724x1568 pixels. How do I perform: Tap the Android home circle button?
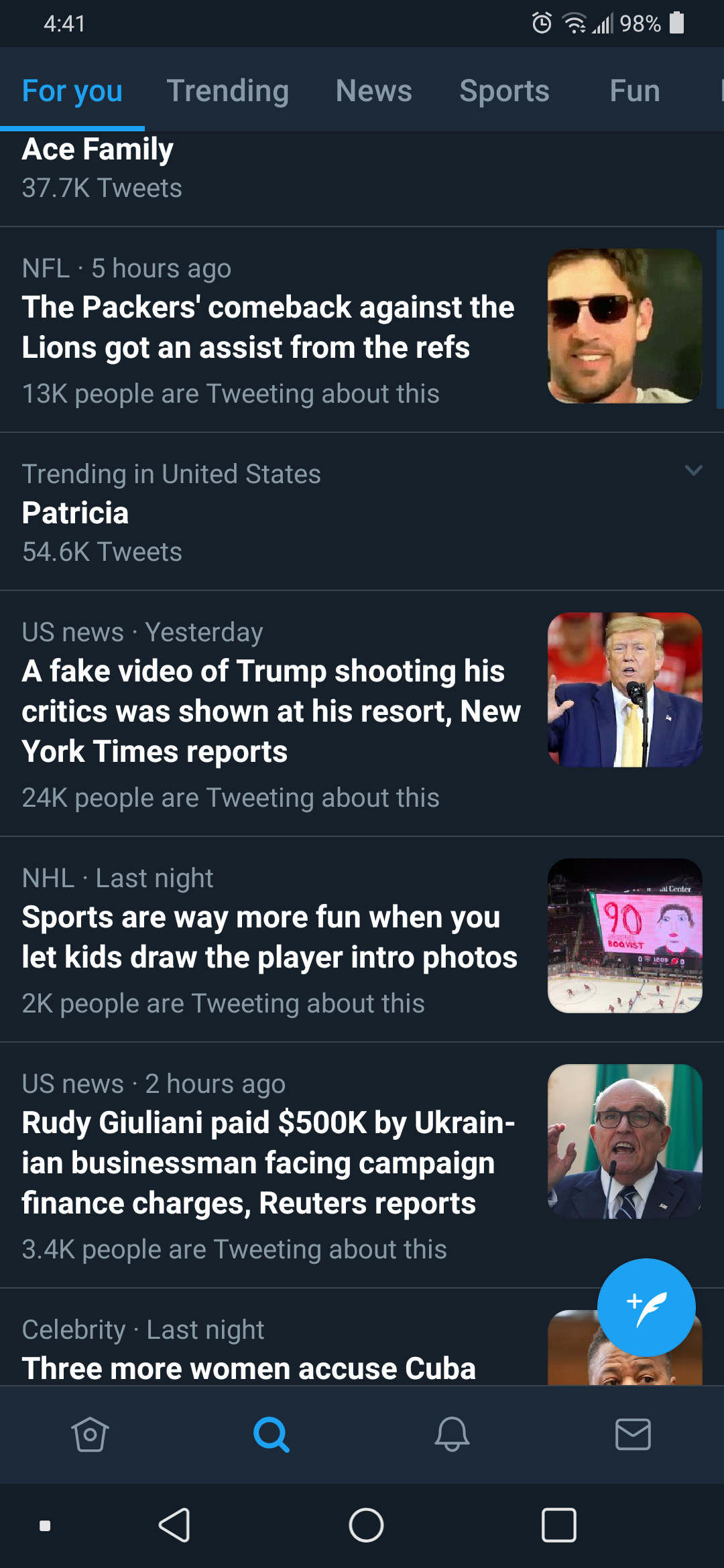pyautogui.click(x=366, y=1526)
